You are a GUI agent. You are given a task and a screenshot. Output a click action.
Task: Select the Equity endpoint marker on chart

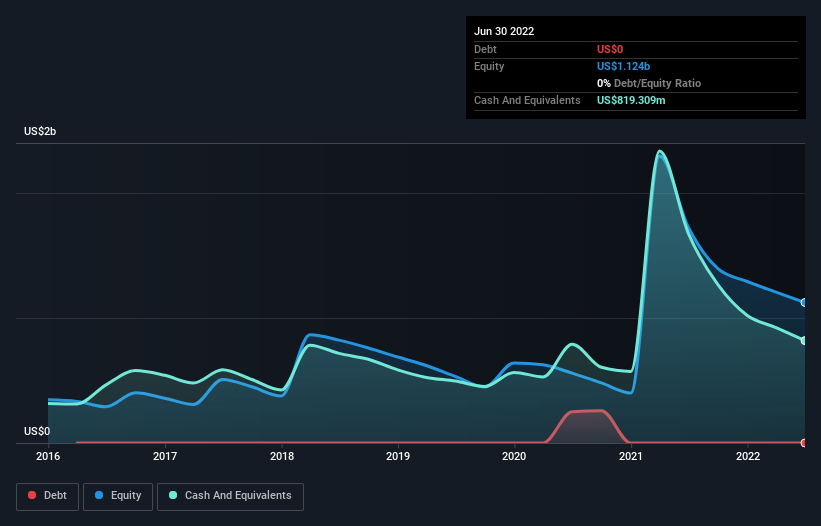[804, 303]
